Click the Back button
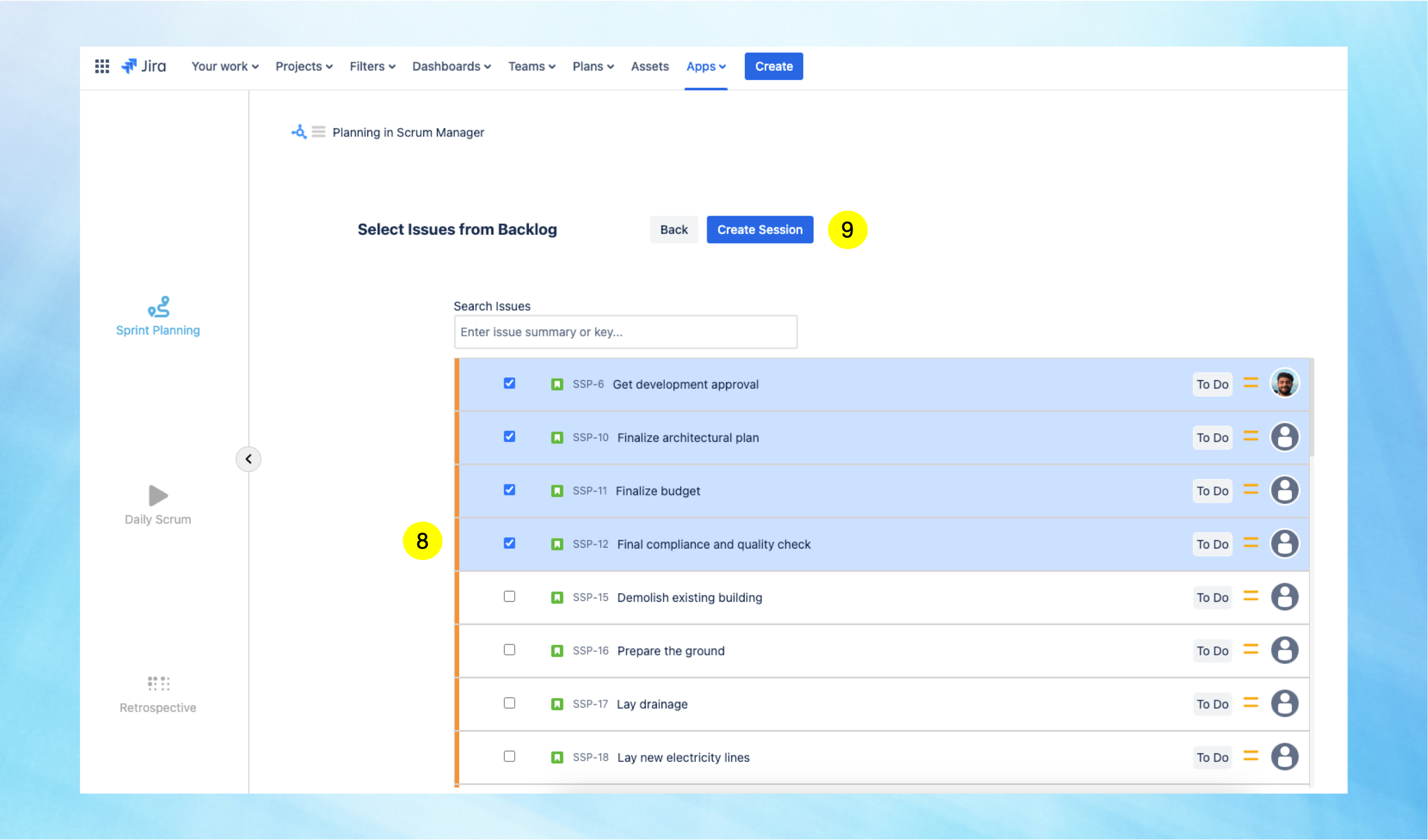This screenshot has width=1428, height=840. point(673,229)
